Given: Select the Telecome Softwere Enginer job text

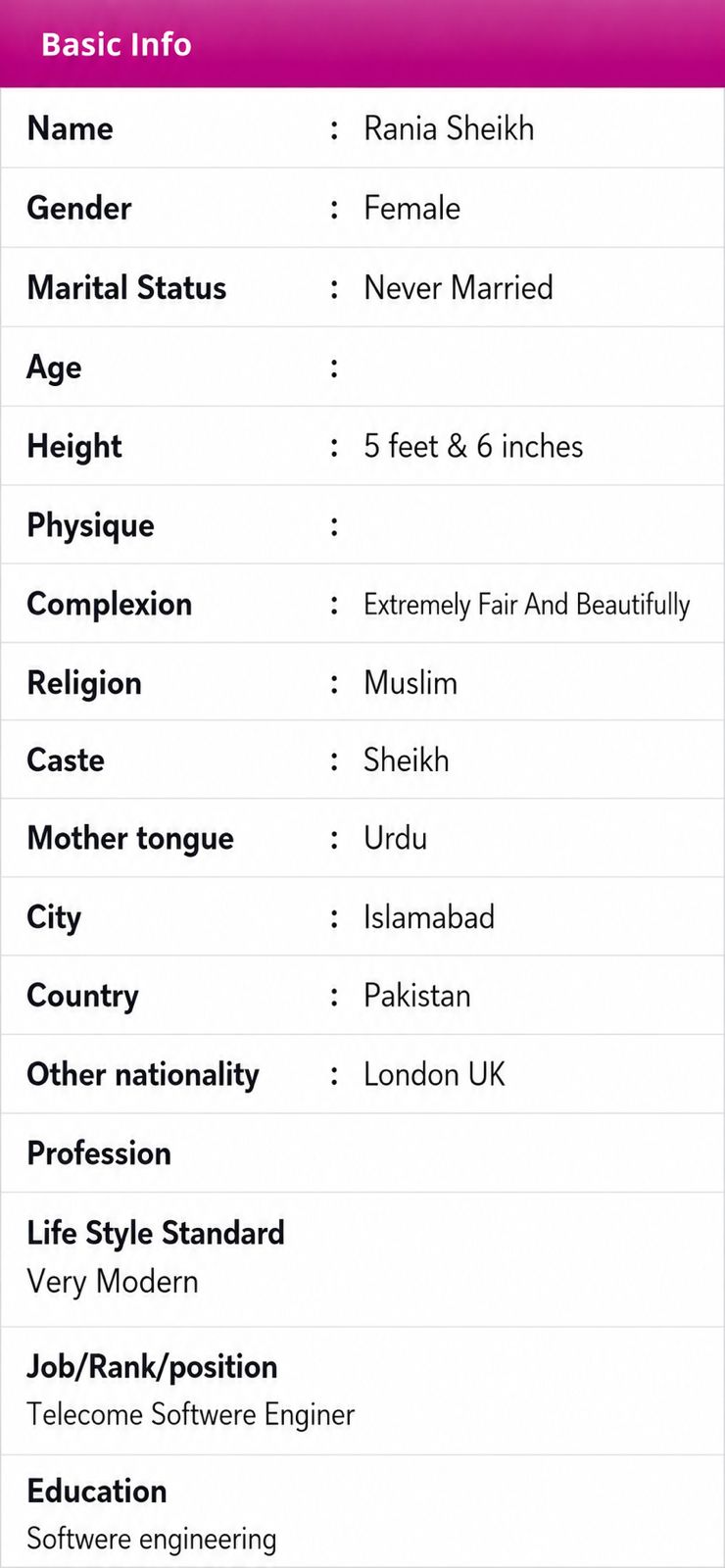Looking at the screenshot, I should [x=191, y=1414].
